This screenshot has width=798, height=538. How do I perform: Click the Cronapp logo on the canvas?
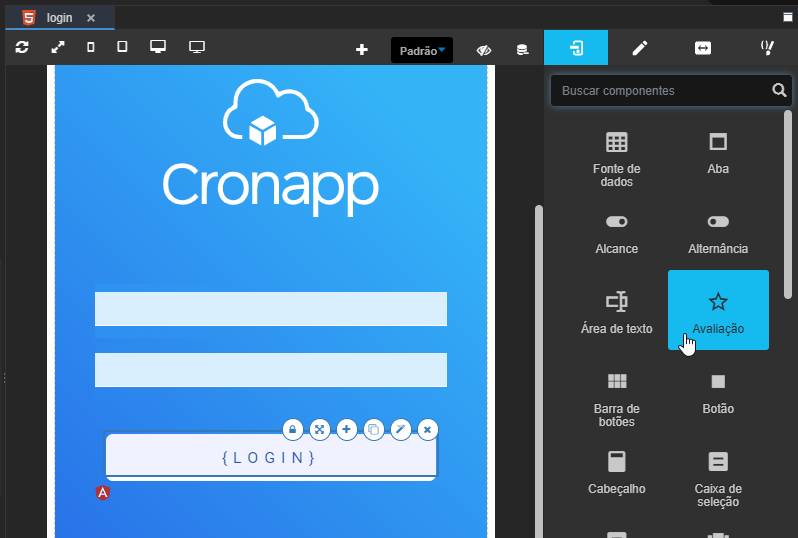pos(271,148)
